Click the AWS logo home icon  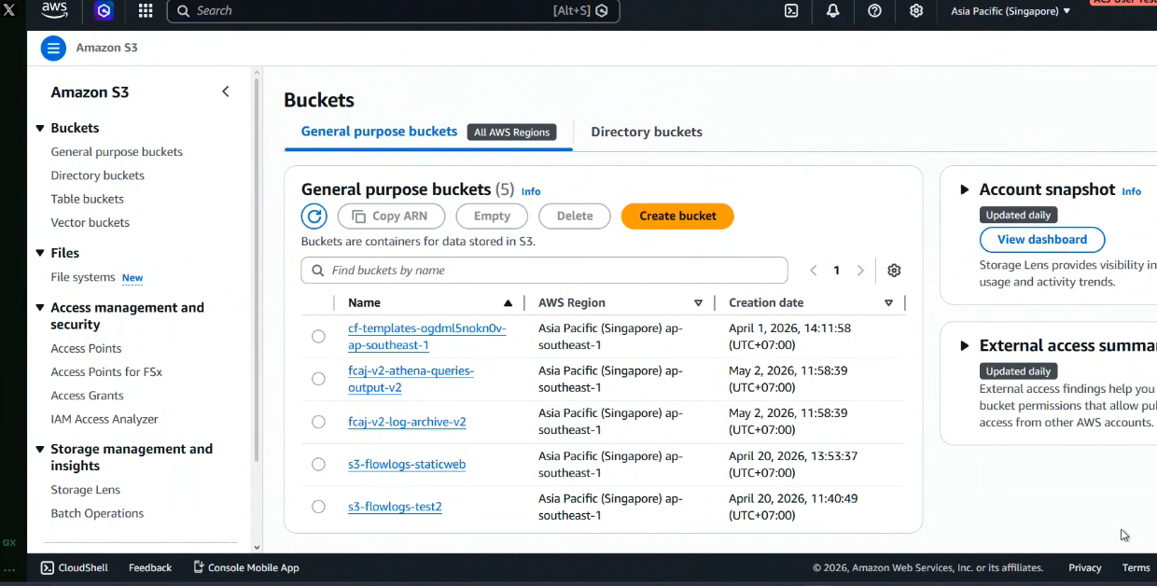tap(55, 10)
